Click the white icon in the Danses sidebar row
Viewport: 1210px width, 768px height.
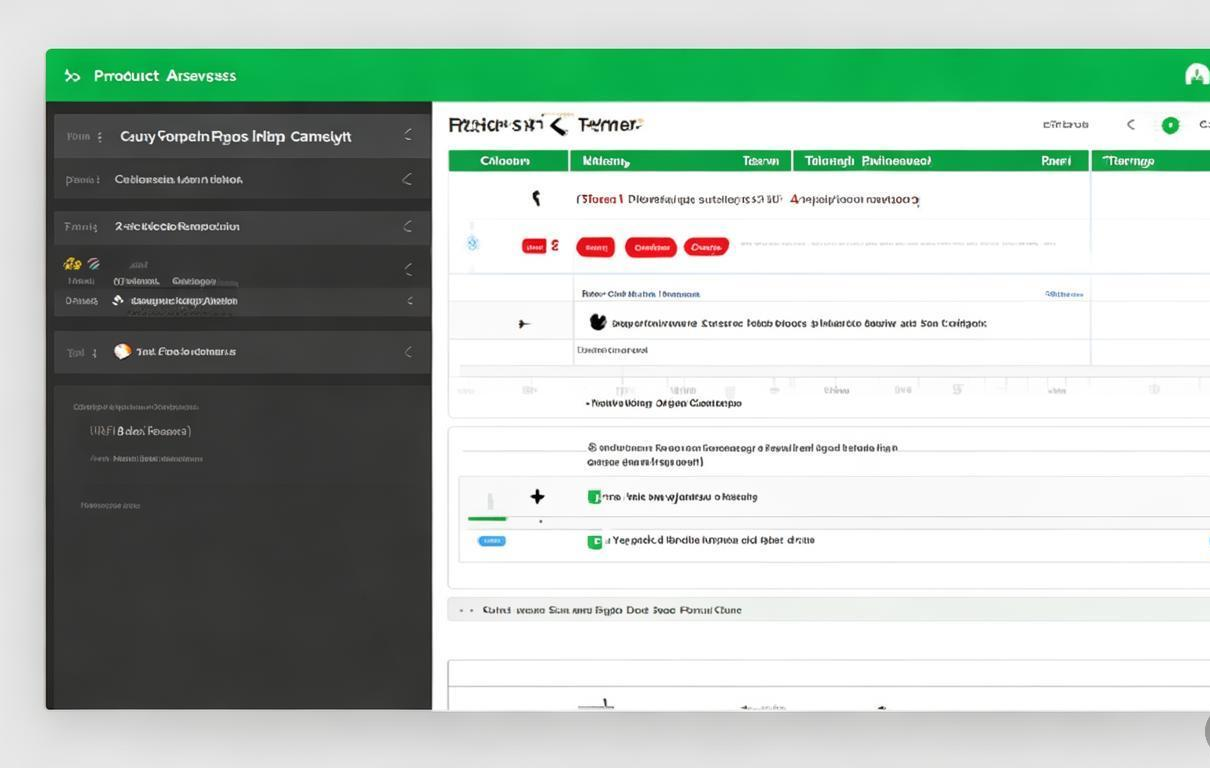coord(118,300)
